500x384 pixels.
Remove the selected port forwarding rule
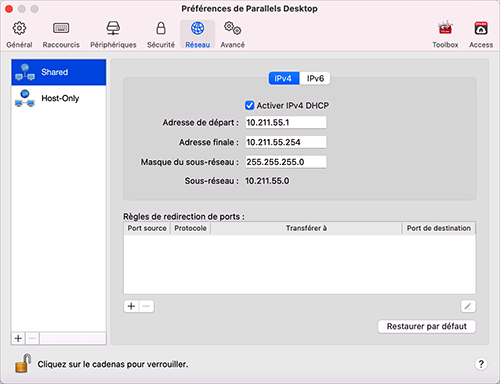click(x=146, y=306)
